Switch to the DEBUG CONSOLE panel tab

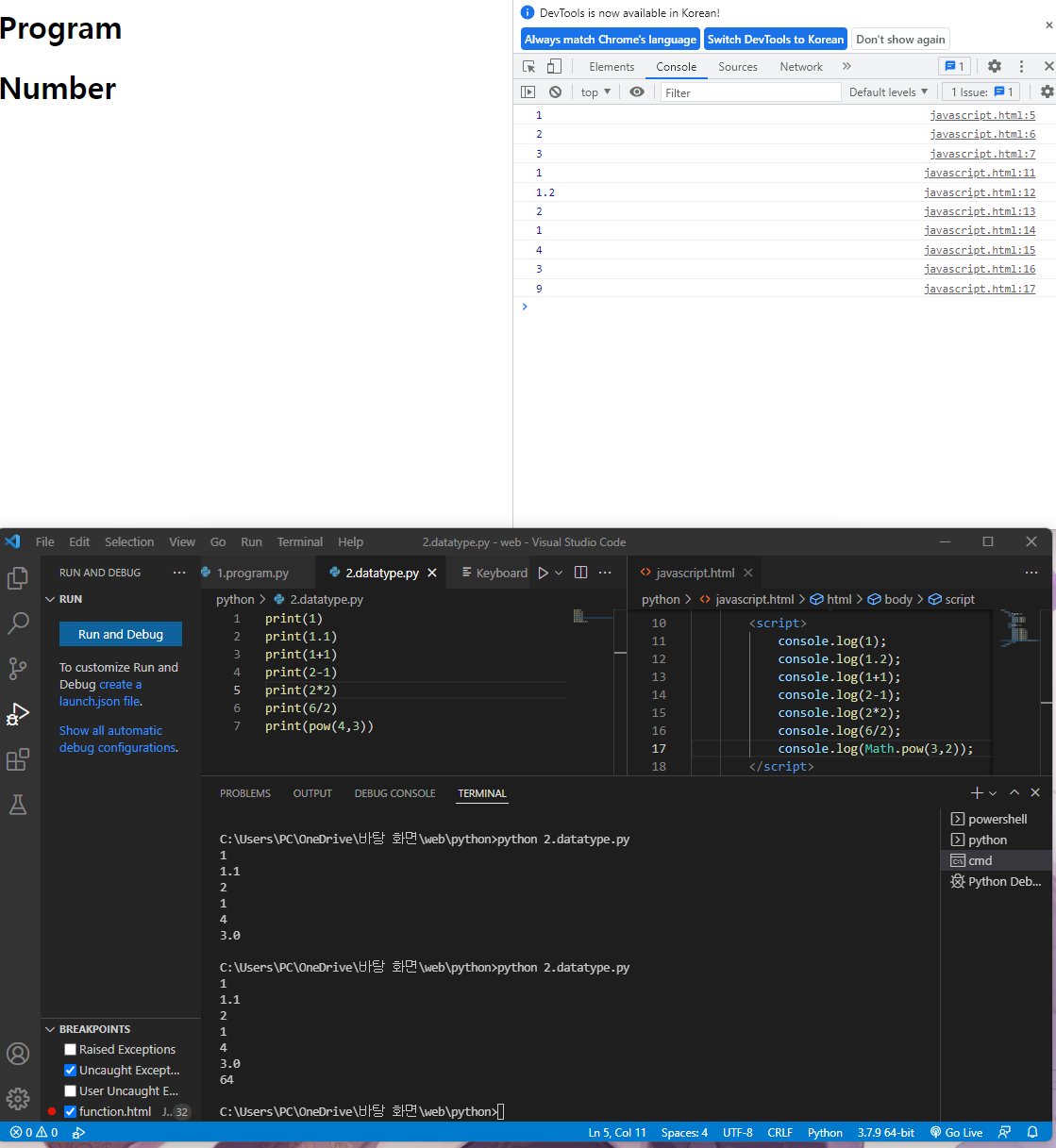[x=395, y=793]
